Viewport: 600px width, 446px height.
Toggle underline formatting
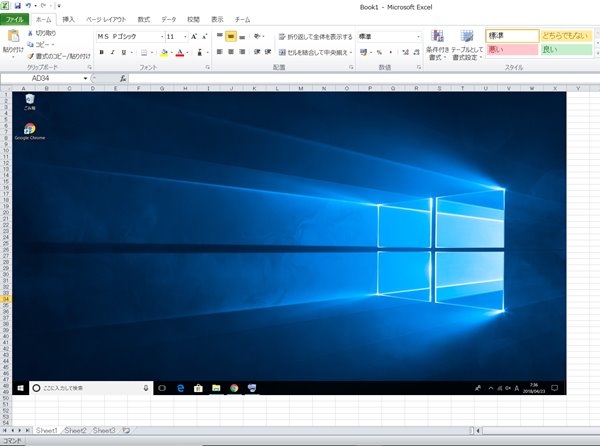pyautogui.click(x=124, y=52)
